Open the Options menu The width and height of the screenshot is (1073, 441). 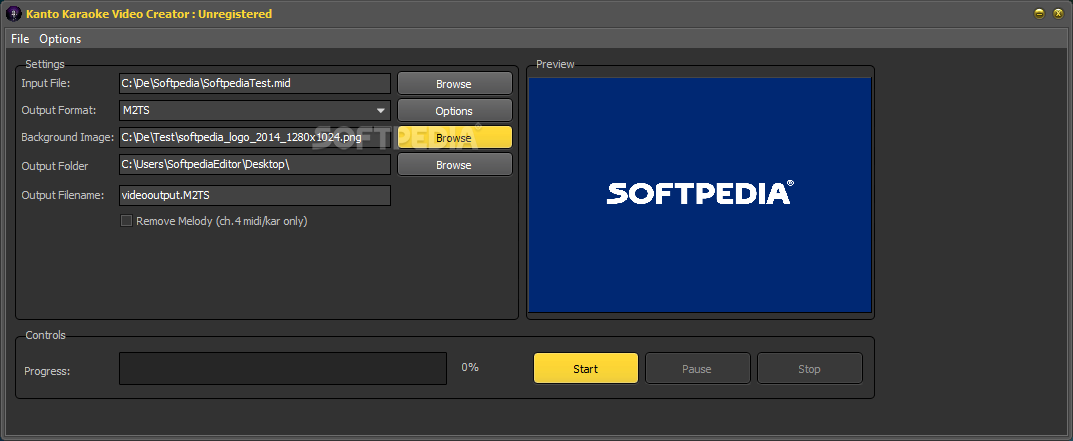pyautogui.click(x=60, y=39)
